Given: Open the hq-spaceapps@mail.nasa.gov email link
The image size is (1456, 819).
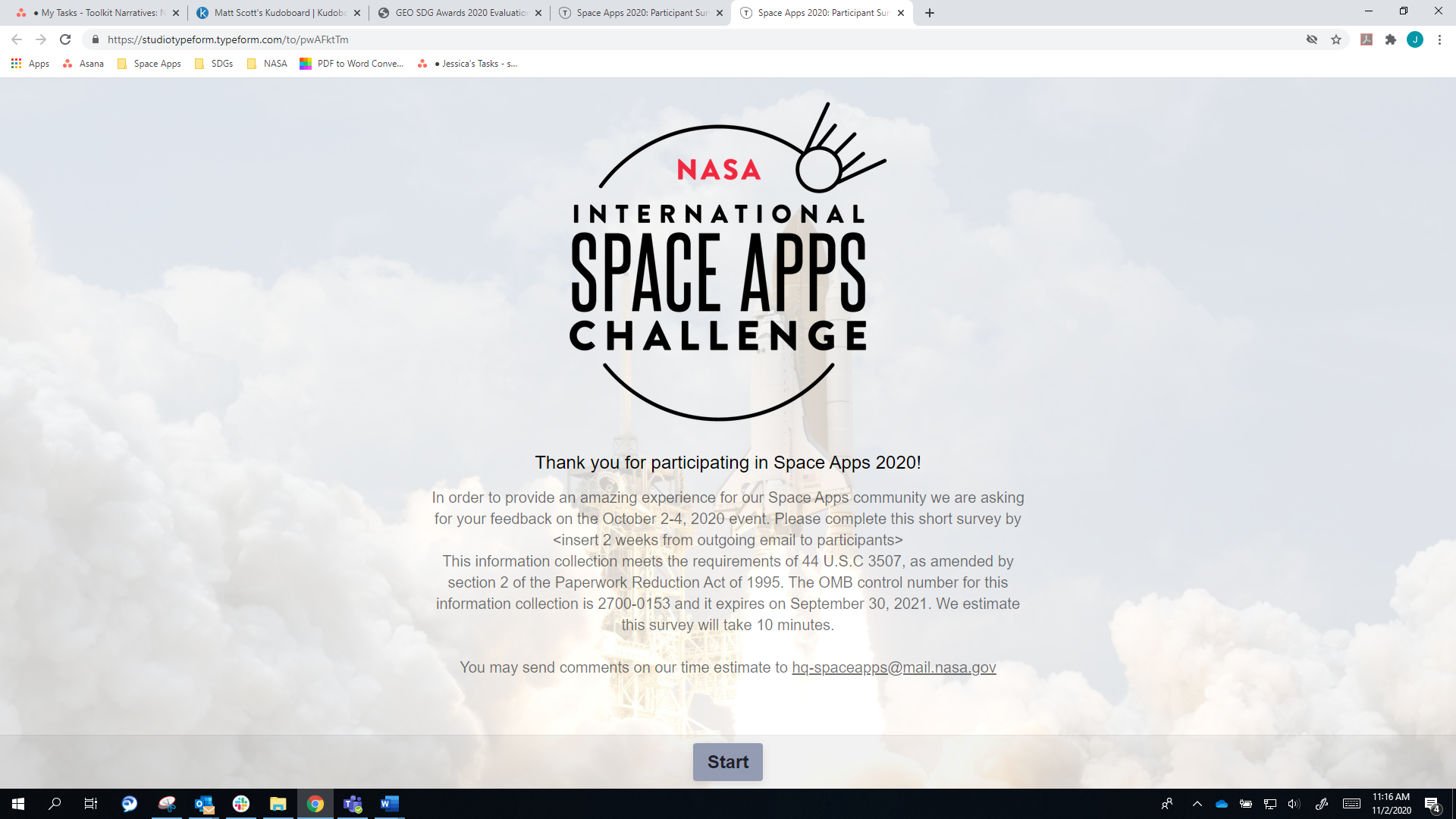Looking at the screenshot, I should tap(893, 667).
